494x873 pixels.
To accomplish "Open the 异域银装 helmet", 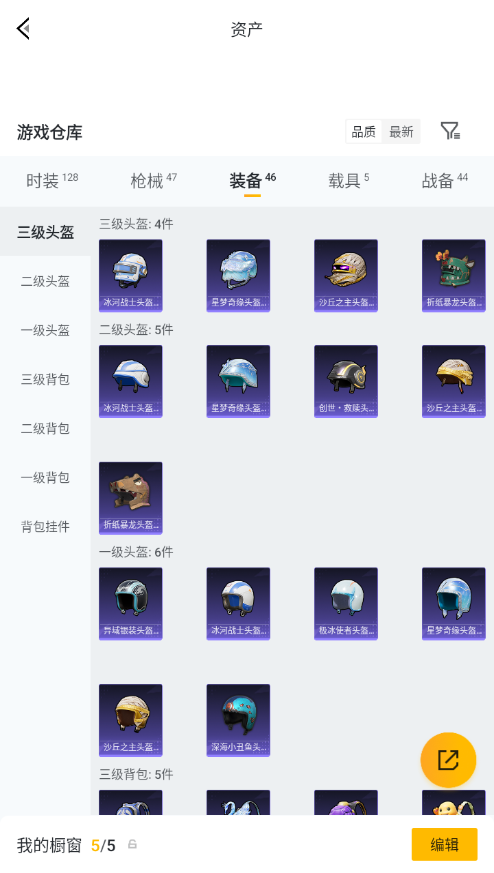I will 130,604.
